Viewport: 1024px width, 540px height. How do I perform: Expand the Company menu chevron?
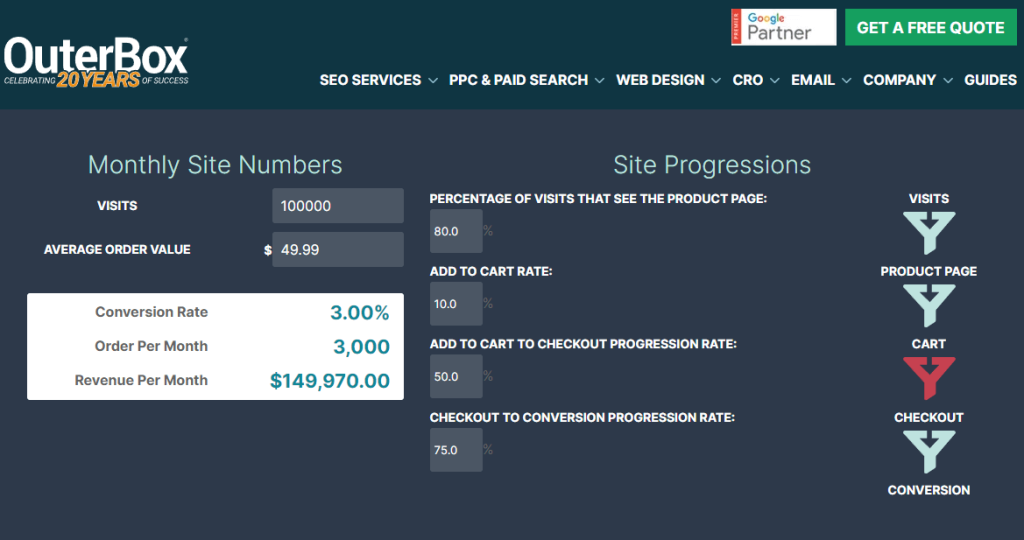coord(946,80)
